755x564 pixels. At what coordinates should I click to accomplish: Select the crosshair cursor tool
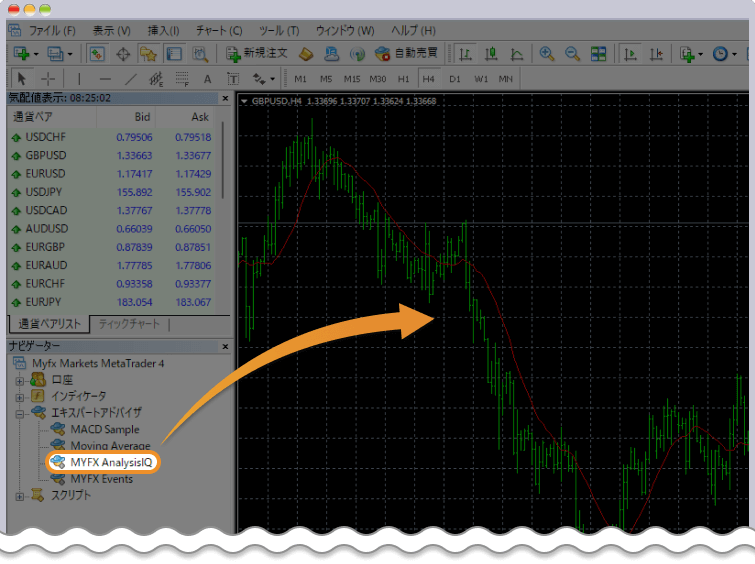coord(48,79)
